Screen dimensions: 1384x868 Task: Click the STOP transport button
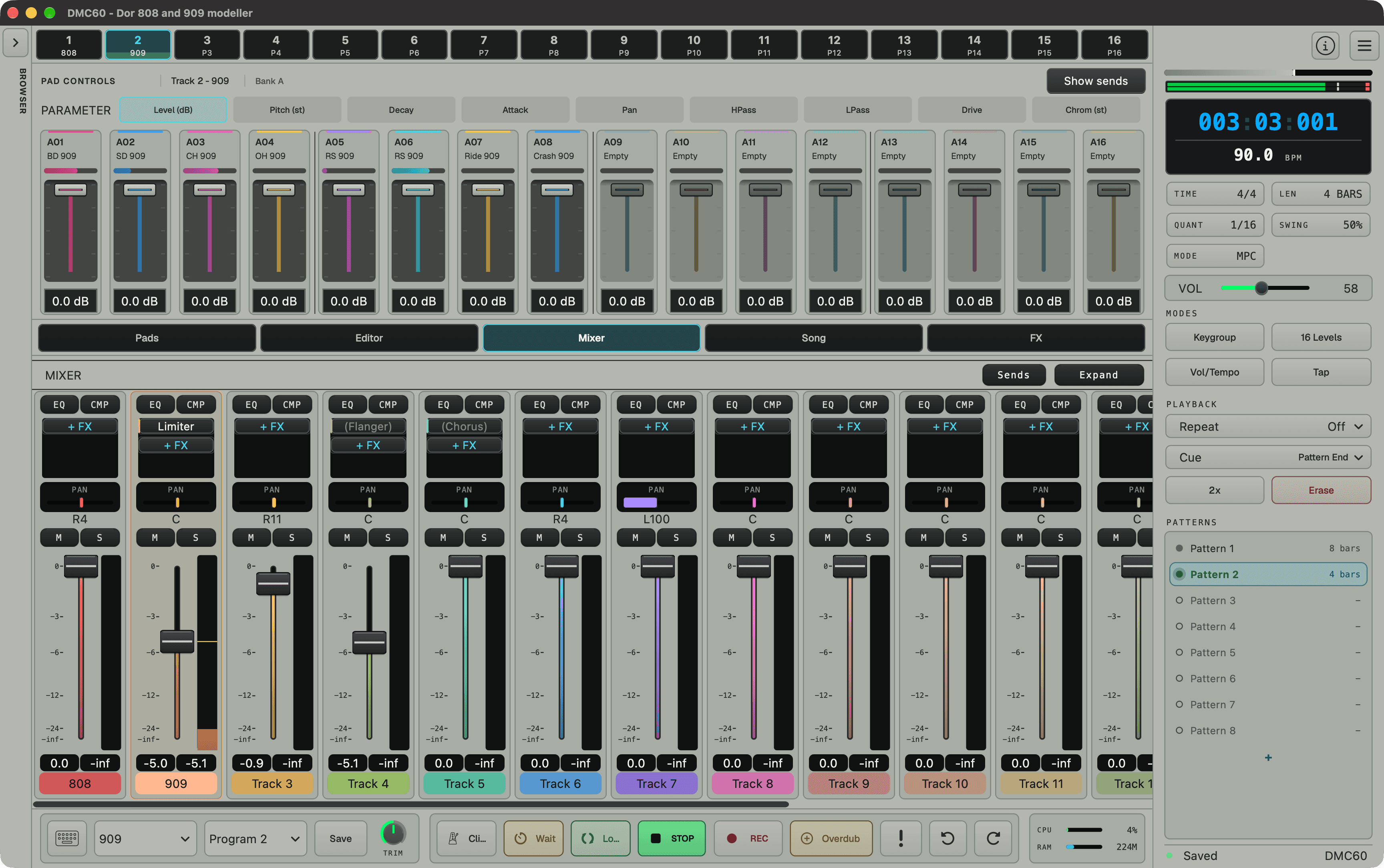(672, 838)
